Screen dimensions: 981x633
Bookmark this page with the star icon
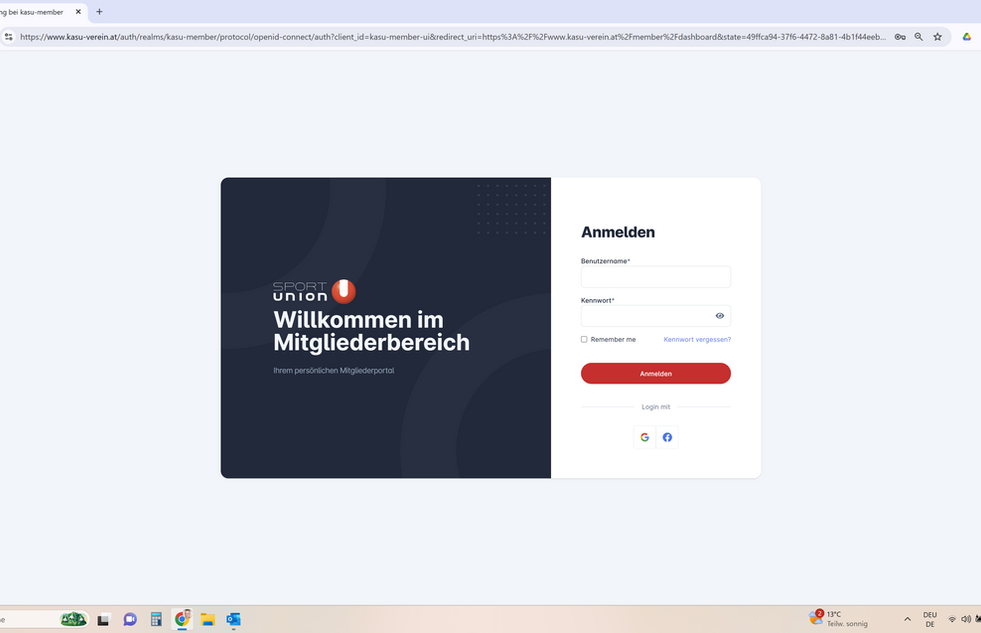(x=937, y=37)
